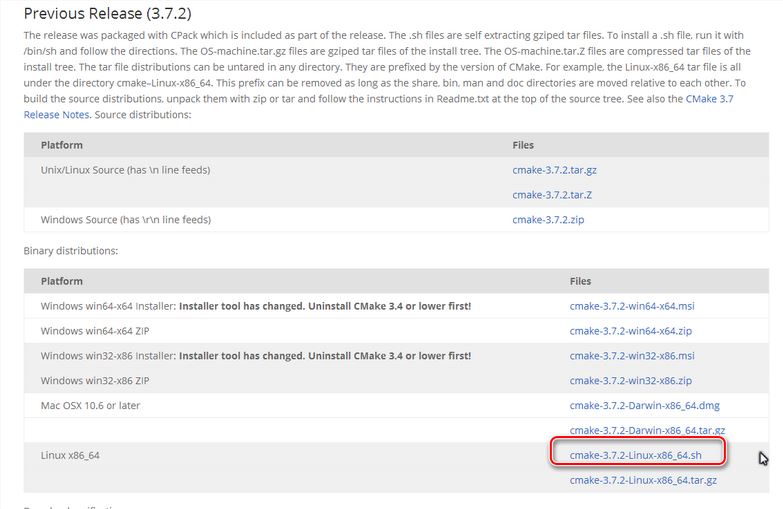Download cmake-3.7.2-win32-x86.msi installer
This screenshot has width=783, height=509.
(x=632, y=356)
